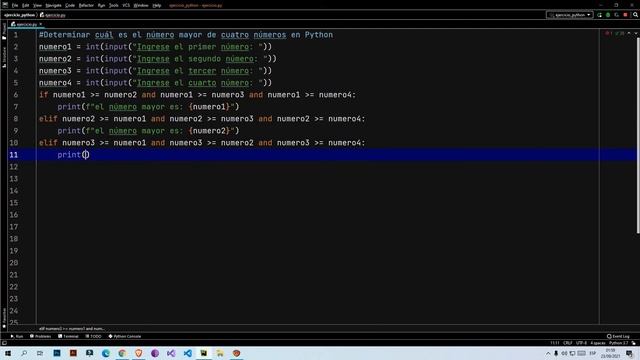Change the Python 3.7 interpreter
This screenshot has width=640, height=360.
(619, 343)
